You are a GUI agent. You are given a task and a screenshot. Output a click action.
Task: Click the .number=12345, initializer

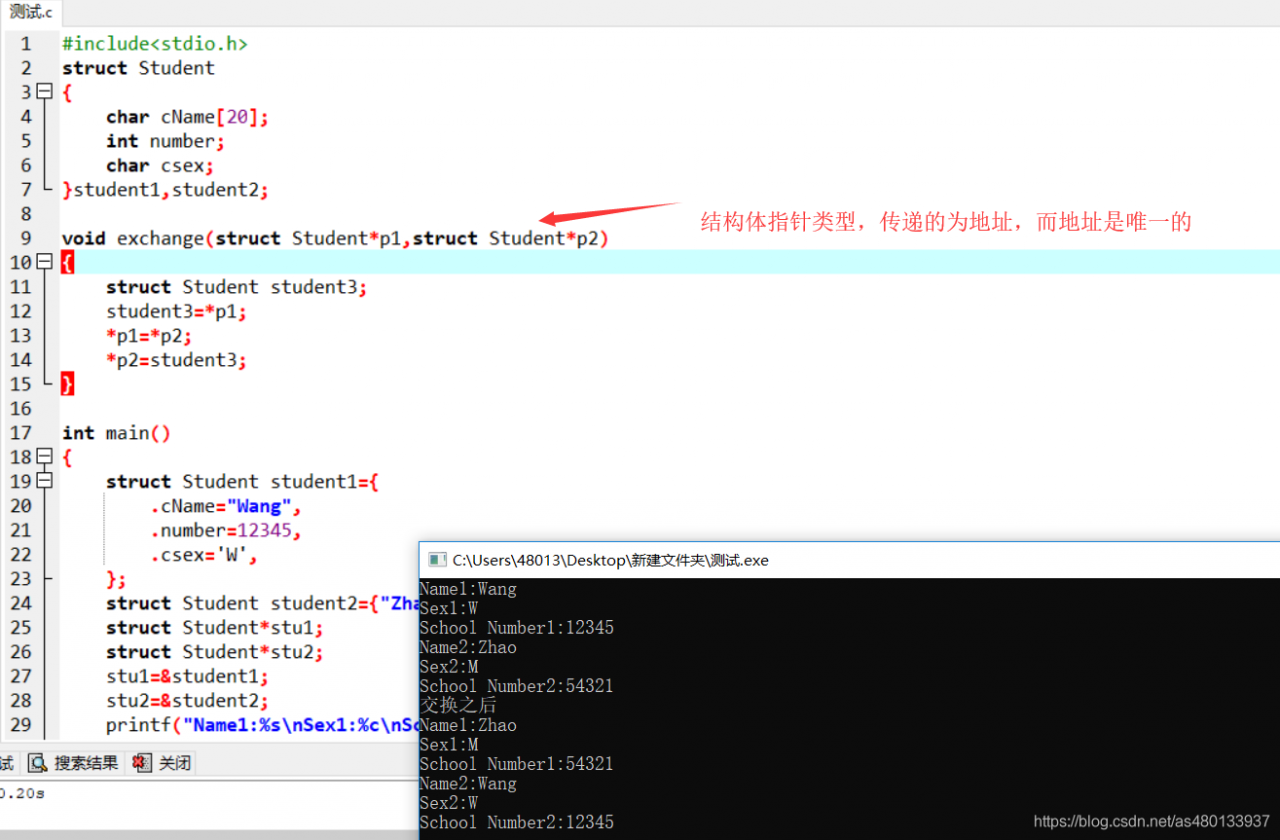[x=226, y=530]
